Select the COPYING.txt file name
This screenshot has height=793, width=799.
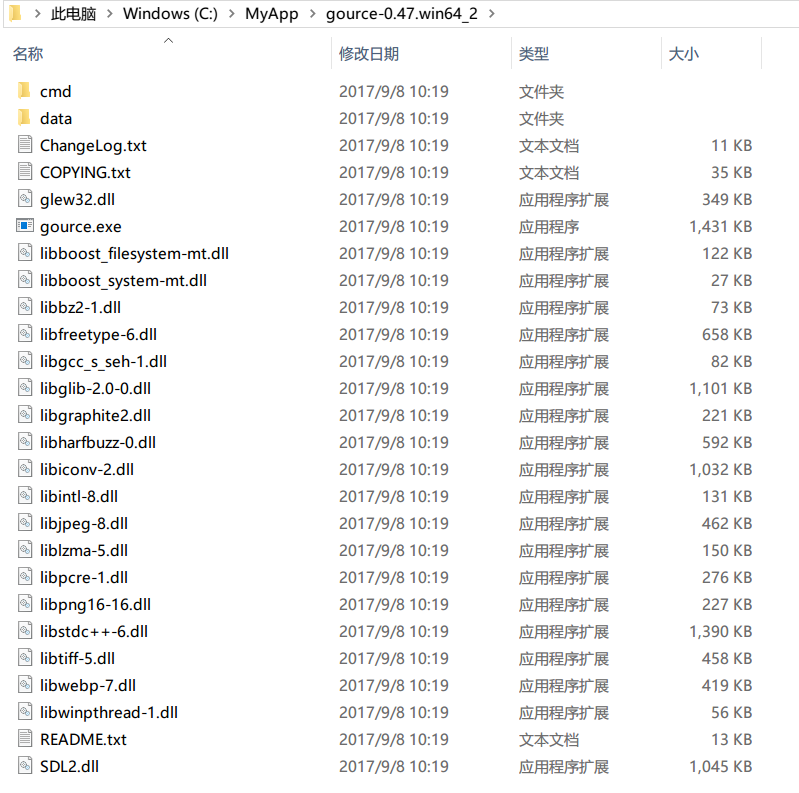pos(85,172)
